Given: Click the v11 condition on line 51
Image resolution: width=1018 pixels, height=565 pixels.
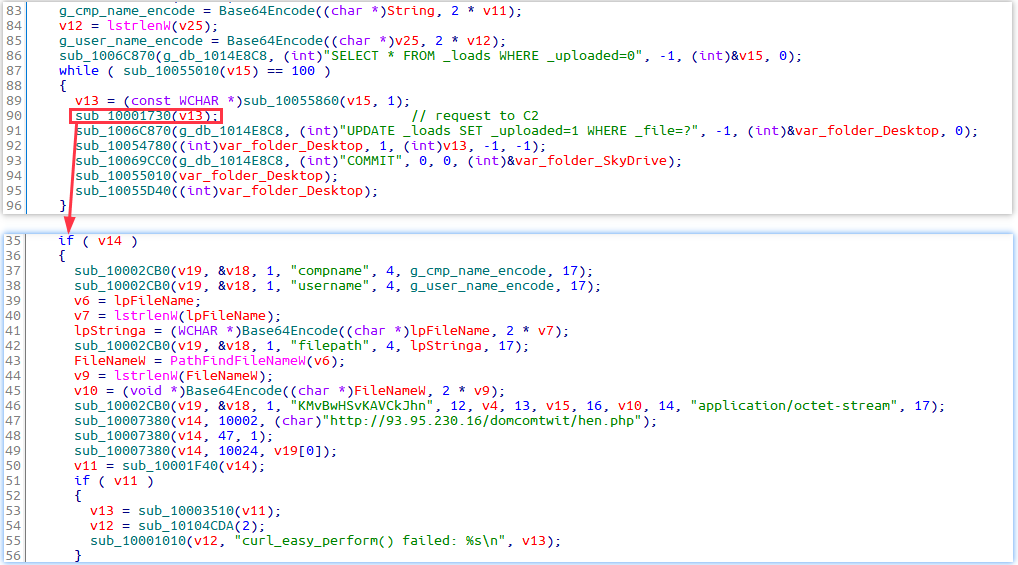Looking at the screenshot, I should click(x=126, y=481).
